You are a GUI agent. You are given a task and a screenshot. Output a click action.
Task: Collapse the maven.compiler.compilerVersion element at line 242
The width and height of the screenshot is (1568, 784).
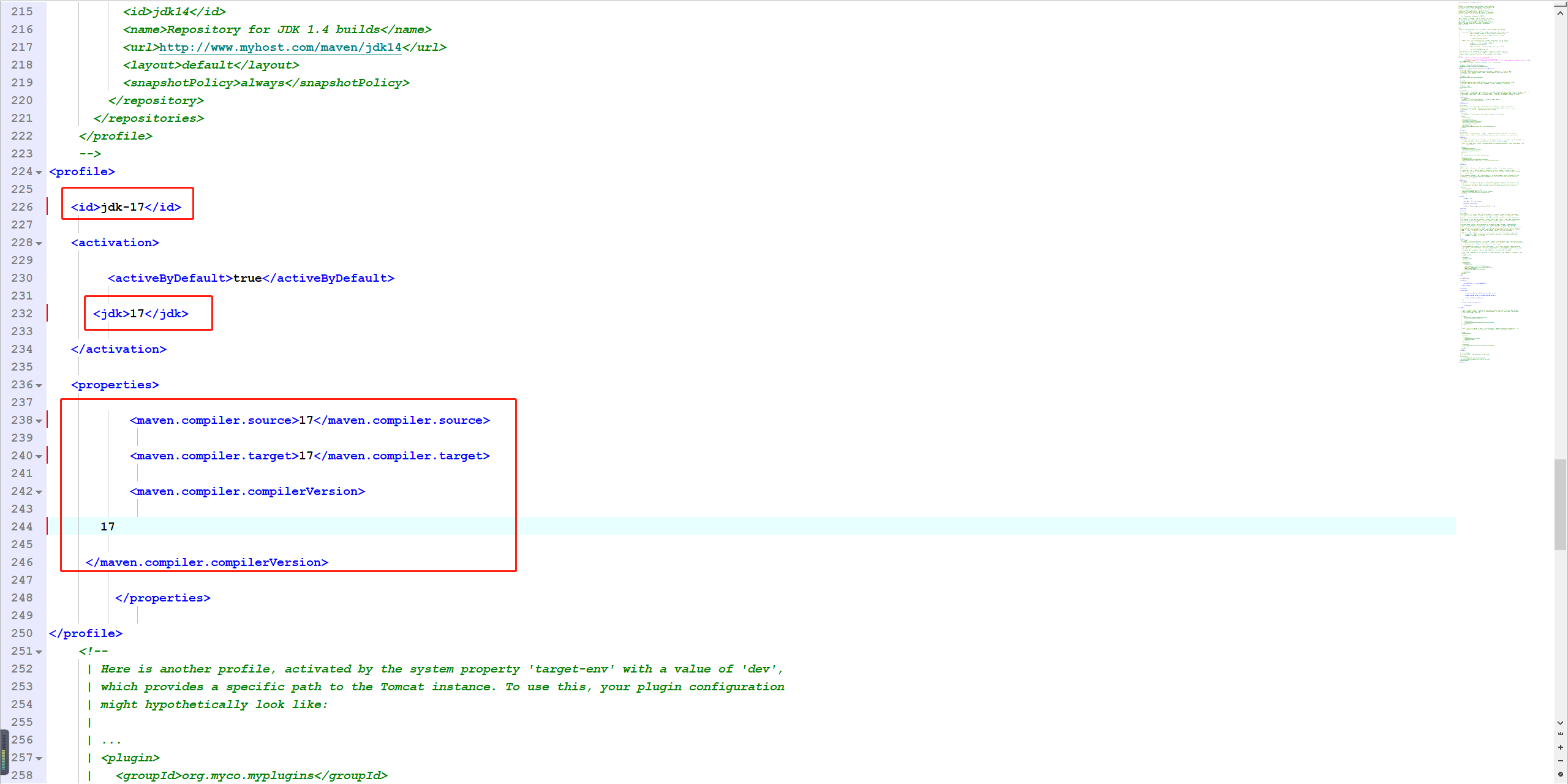(39, 492)
